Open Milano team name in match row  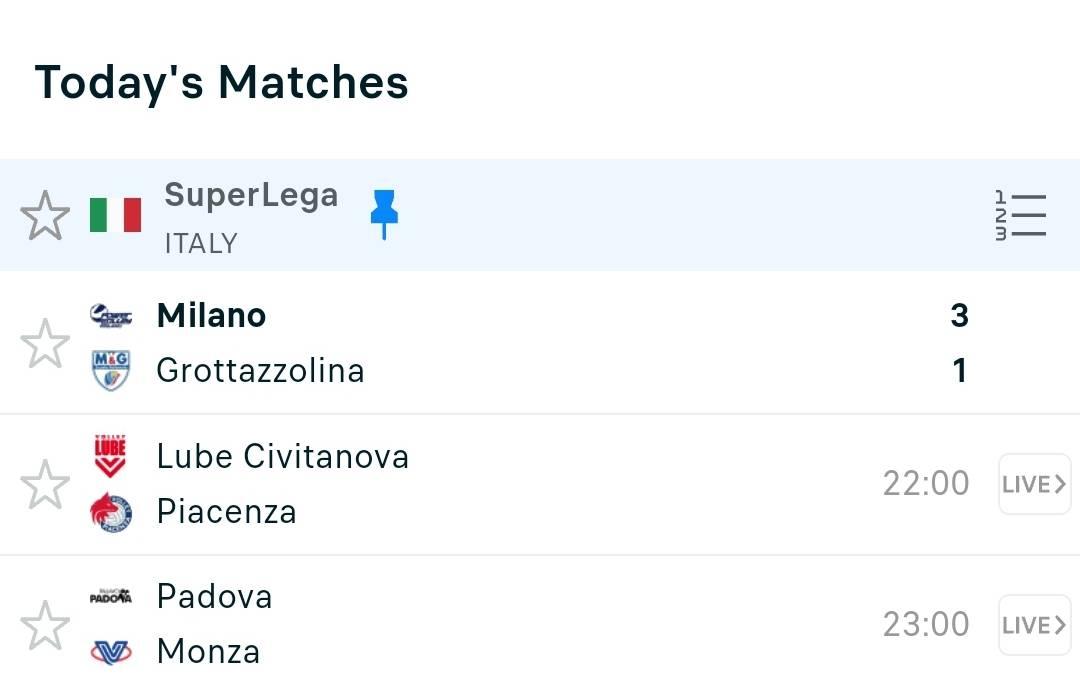(211, 316)
